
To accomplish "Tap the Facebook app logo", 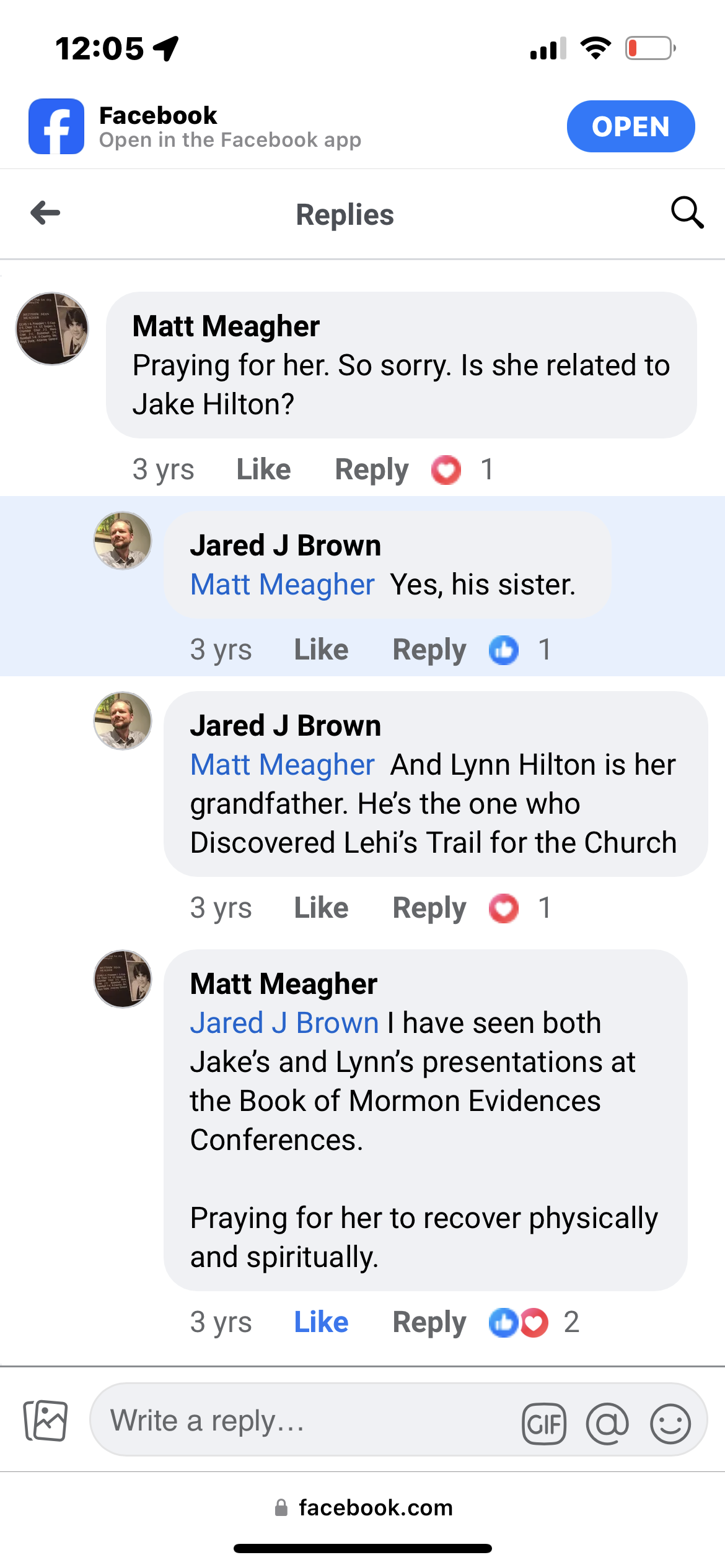I will click(56, 126).
